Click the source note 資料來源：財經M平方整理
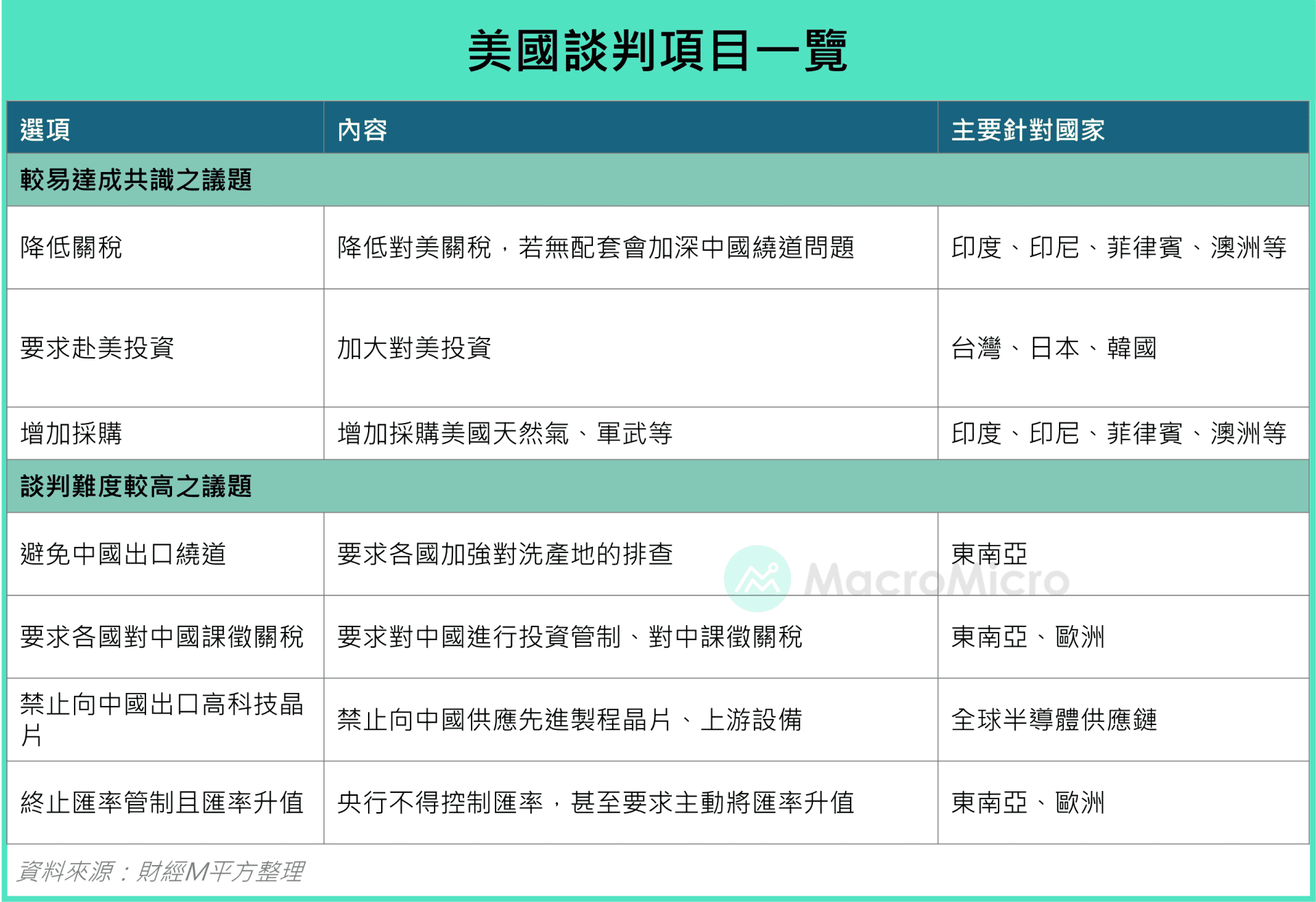 [x=160, y=871]
